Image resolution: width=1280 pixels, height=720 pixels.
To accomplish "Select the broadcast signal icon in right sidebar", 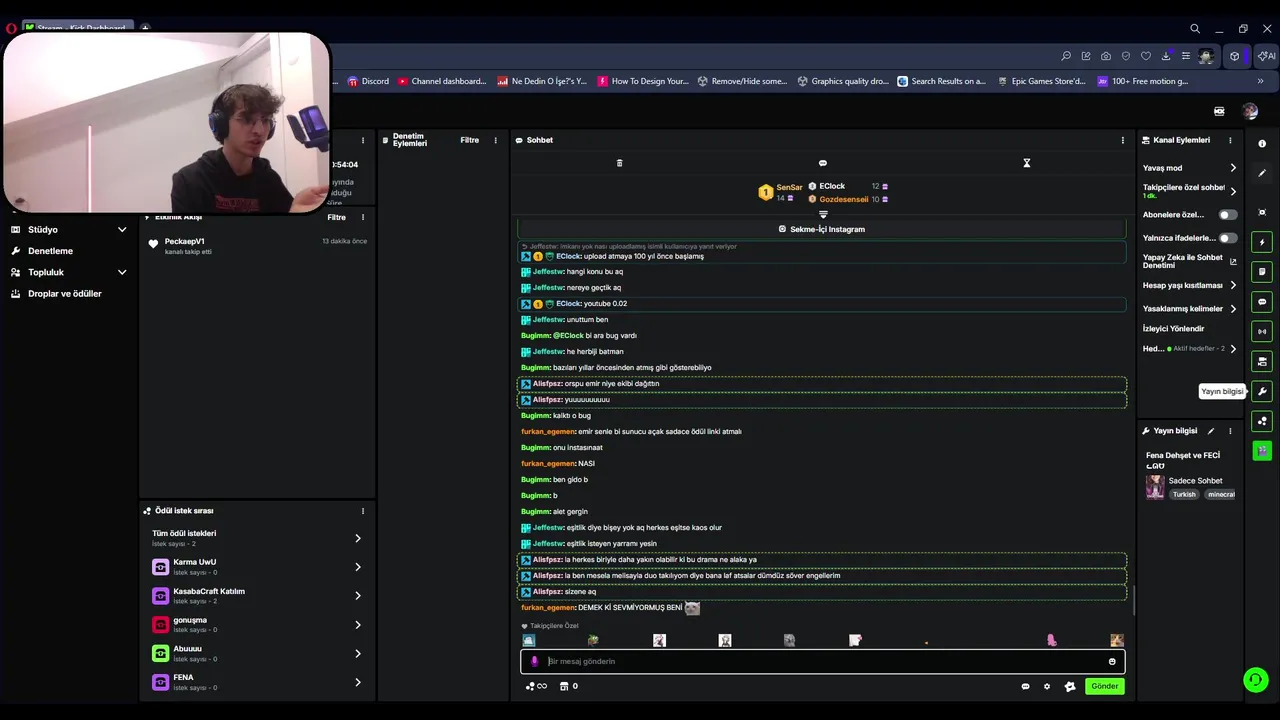I will [1262, 331].
